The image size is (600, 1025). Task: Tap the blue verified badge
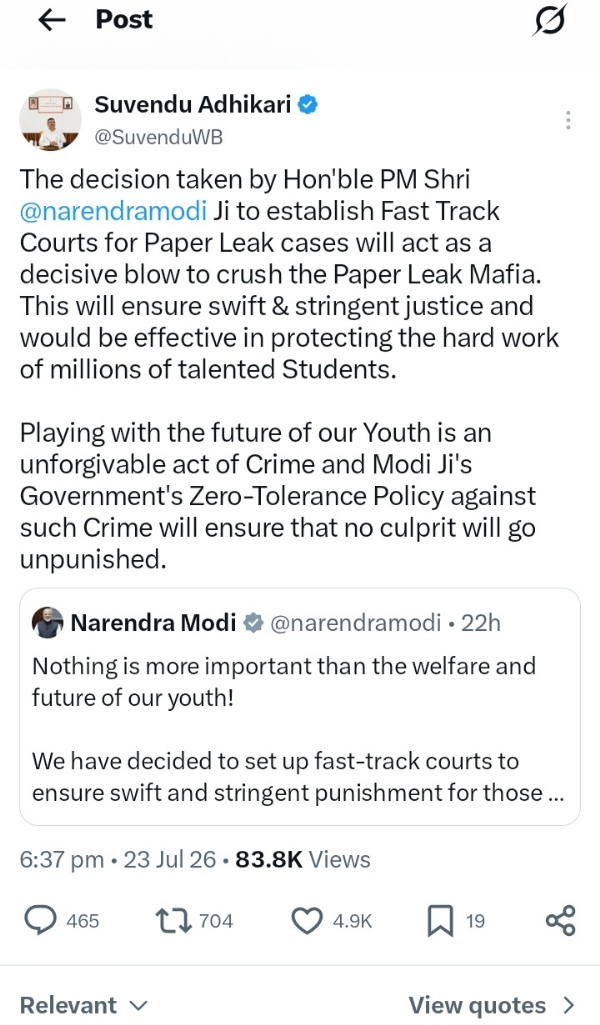pos(308,104)
